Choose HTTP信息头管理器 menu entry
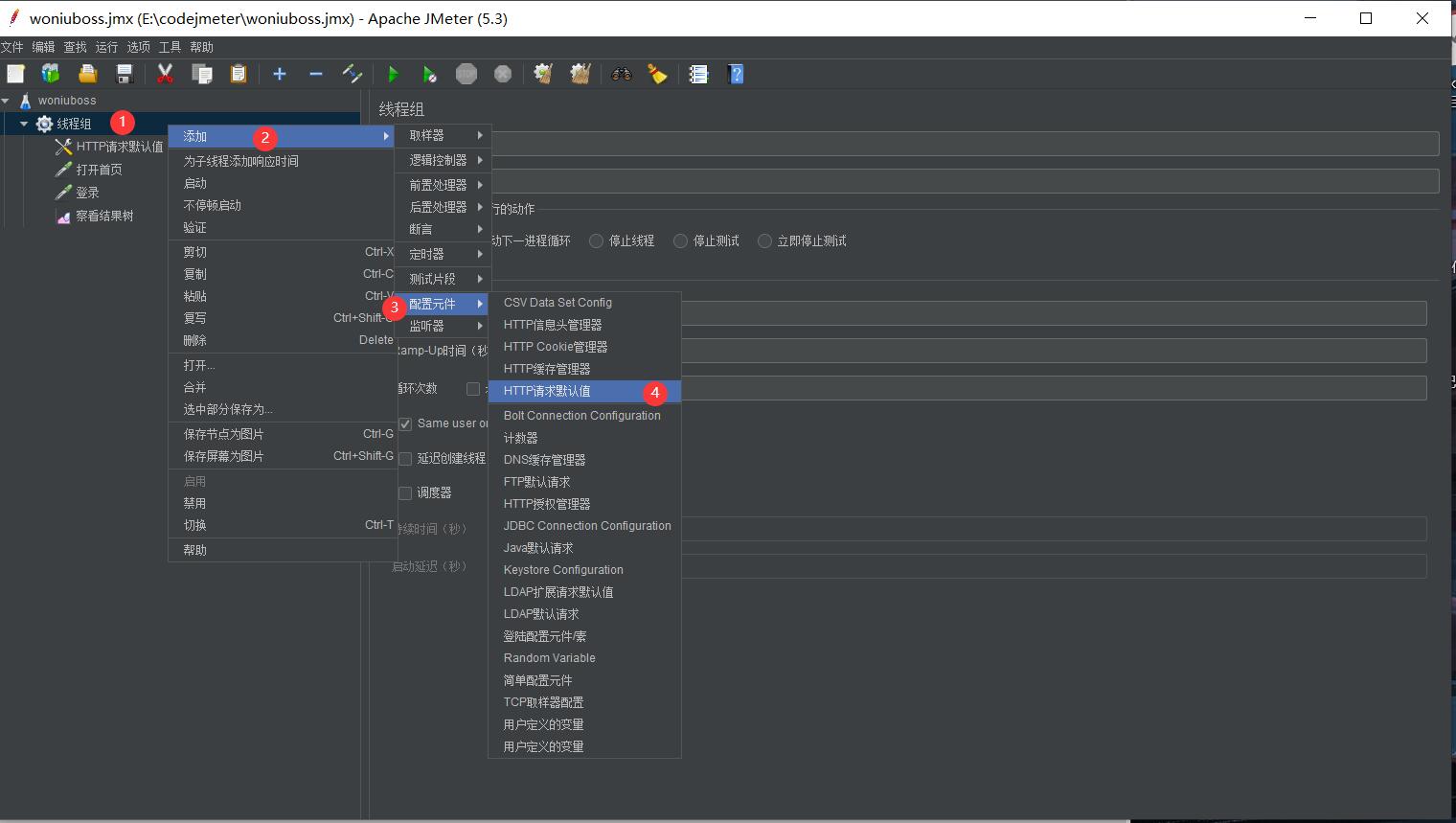Image resolution: width=1456 pixels, height=823 pixels. pos(584,325)
